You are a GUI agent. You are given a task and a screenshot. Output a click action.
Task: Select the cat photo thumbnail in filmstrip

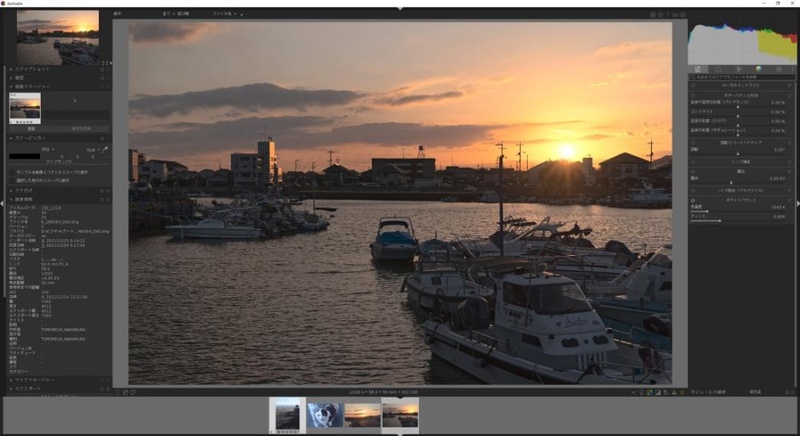[x=325, y=415]
